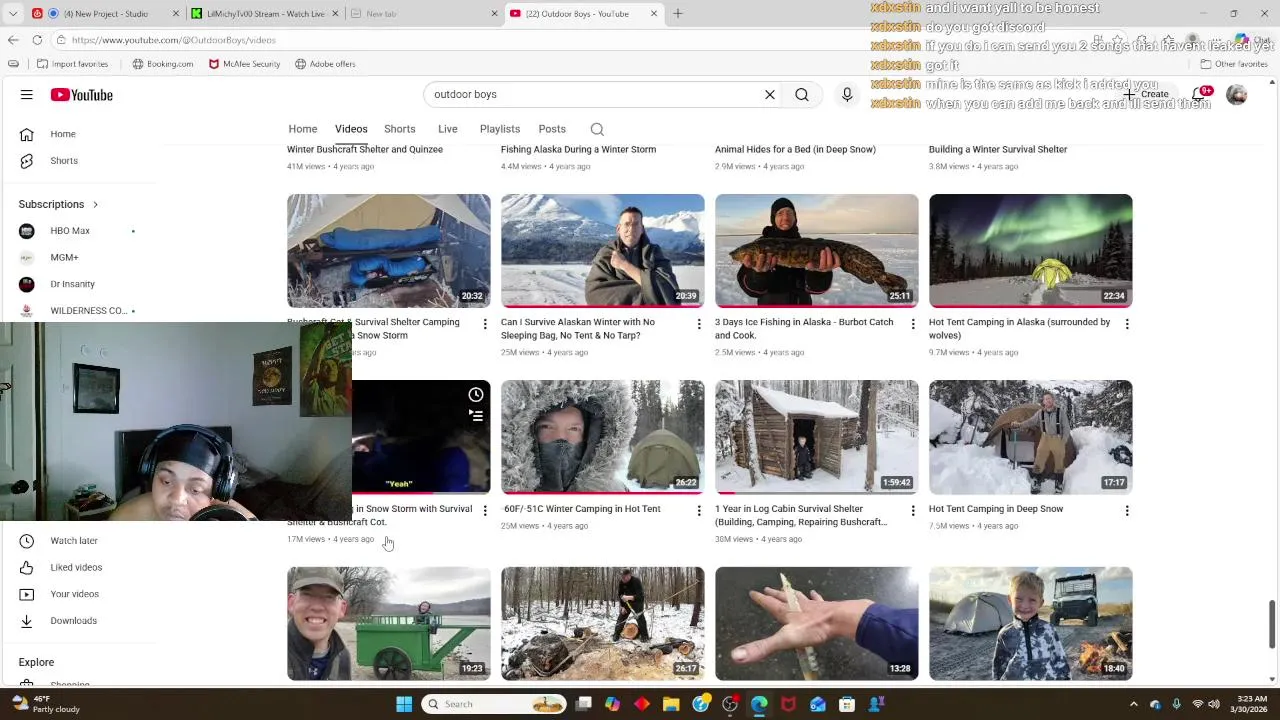Viewport: 1280px width, 720px height.
Task: Open the Posts tab
Action: pos(552,129)
